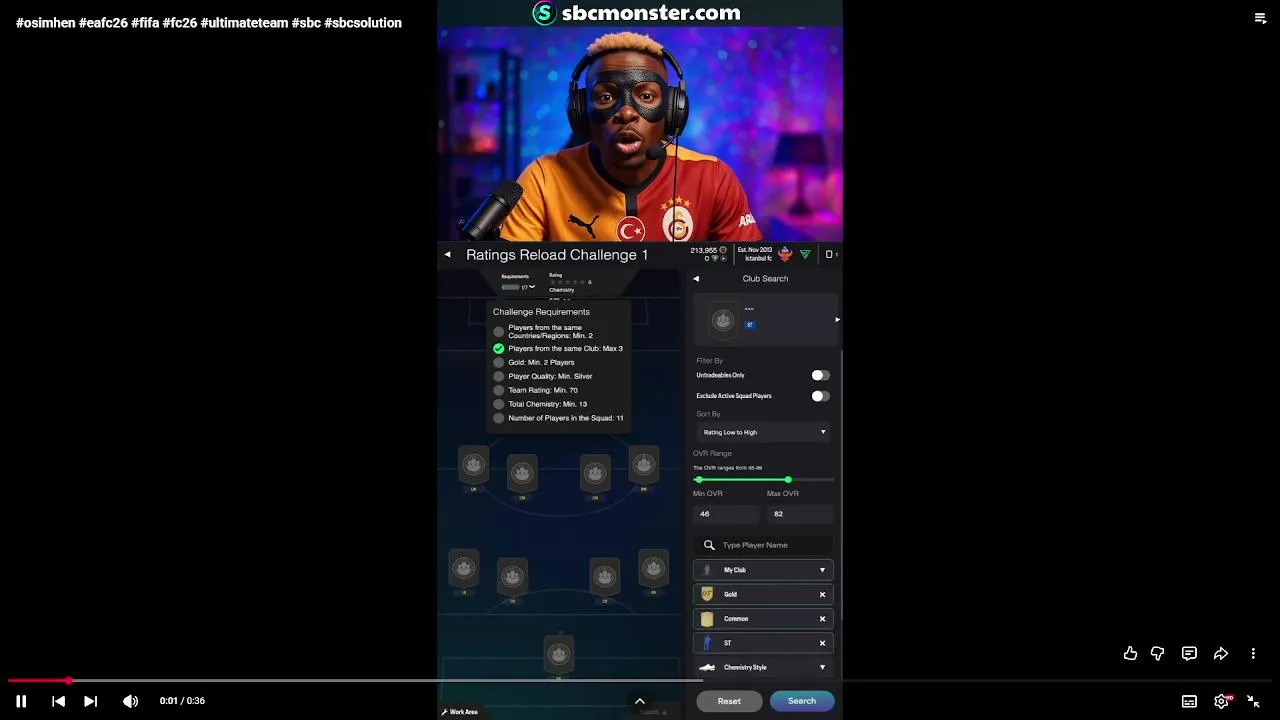Viewport: 1280px width, 720px height.
Task: Click 'Total Chemistry: Min. 13' requirement
Action: coord(547,404)
